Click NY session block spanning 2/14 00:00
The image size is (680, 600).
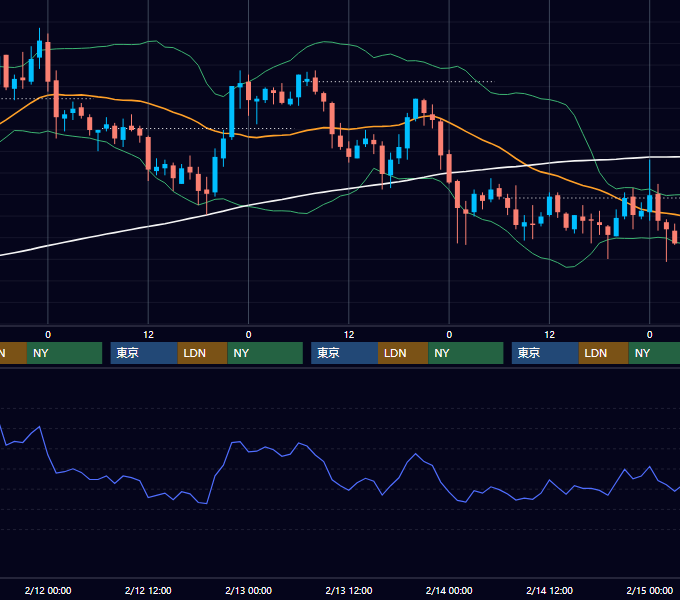(x=466, y=353)
